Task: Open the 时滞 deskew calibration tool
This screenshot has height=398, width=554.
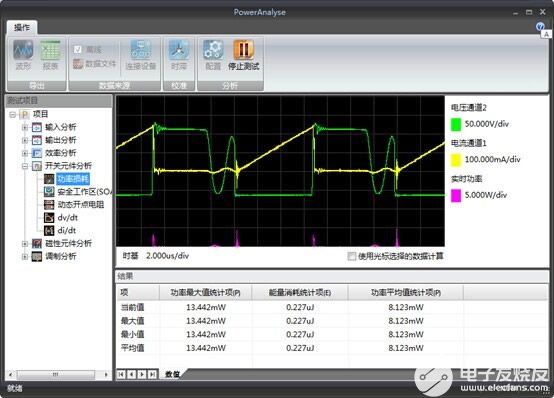Action: [179, 55]
